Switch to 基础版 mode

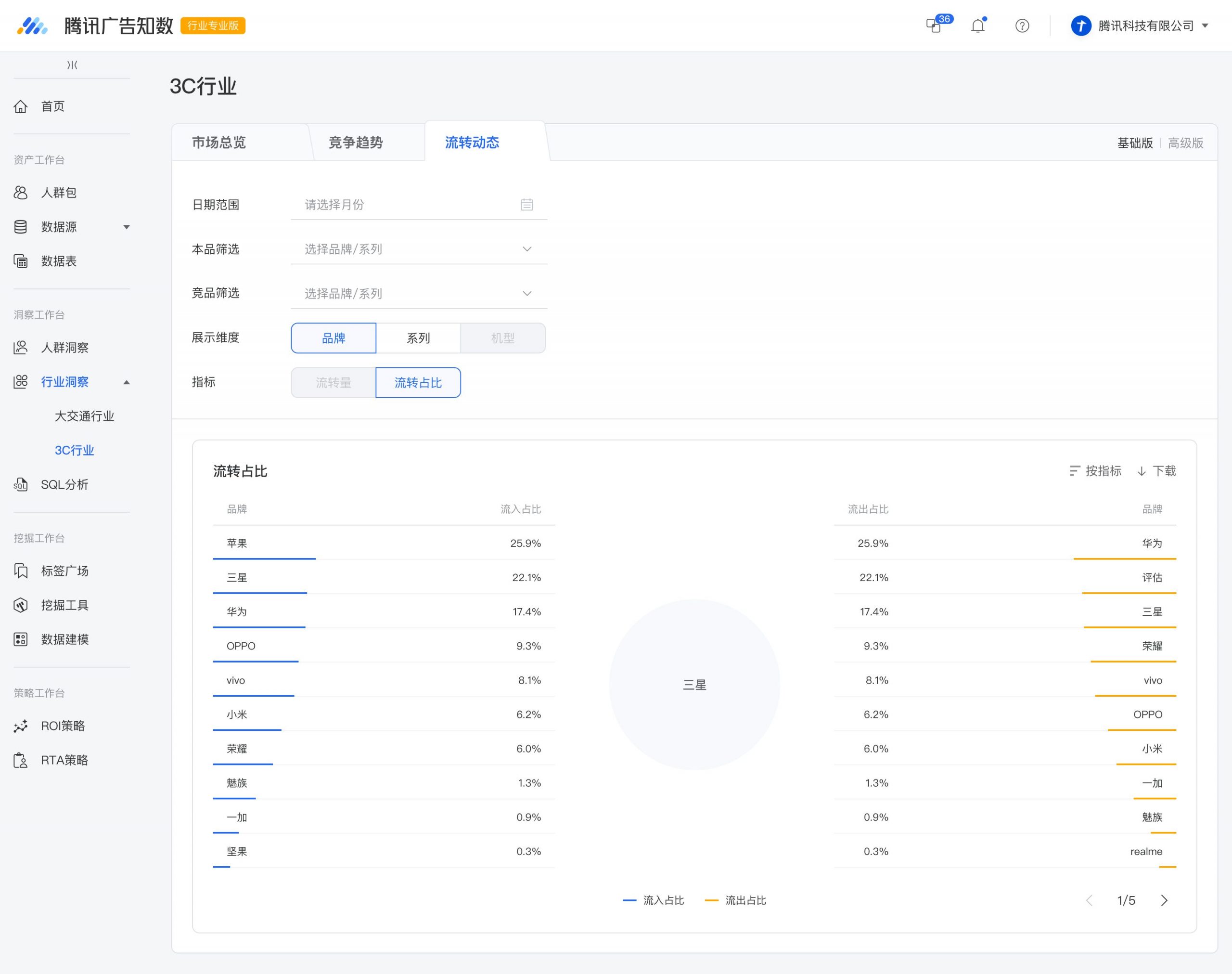pos(1135,143)
